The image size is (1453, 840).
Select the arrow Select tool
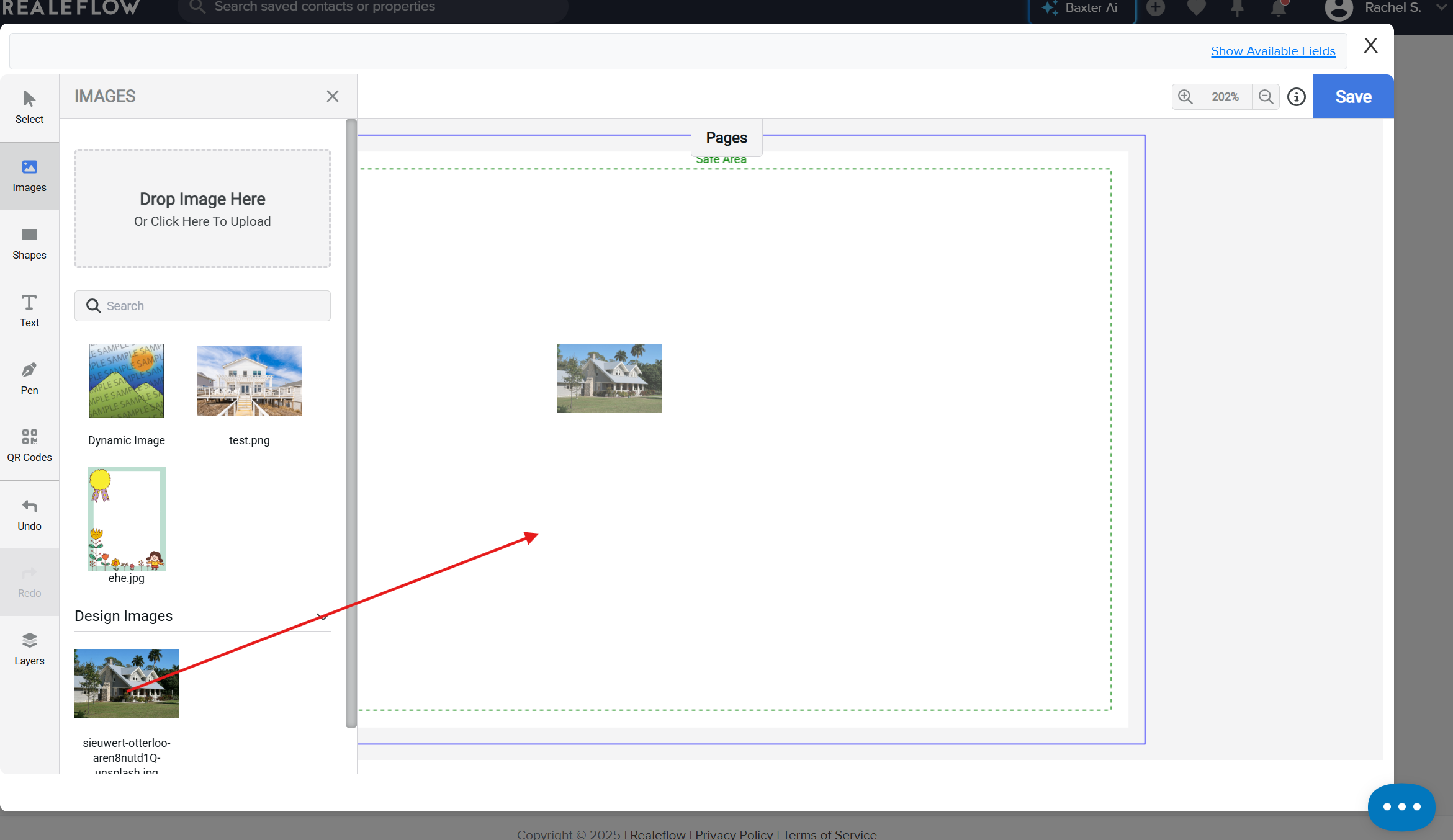(29, 107)
